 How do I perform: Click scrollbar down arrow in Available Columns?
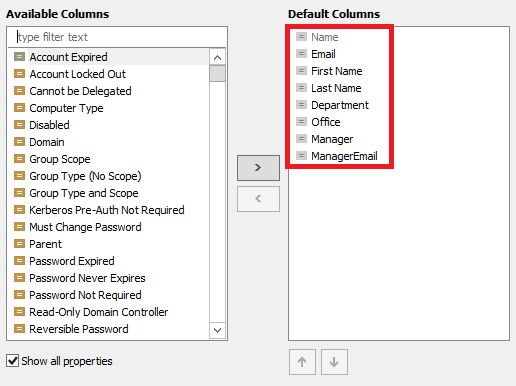coord(217,330)
